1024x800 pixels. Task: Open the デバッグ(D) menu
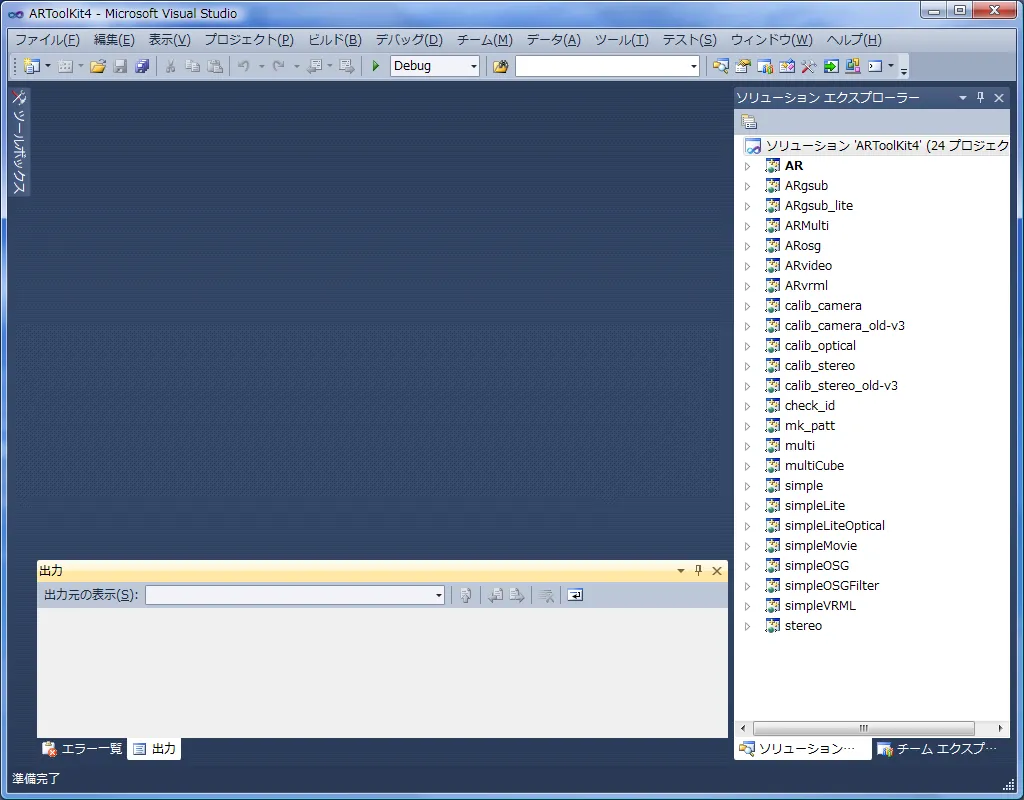[409, 40]
